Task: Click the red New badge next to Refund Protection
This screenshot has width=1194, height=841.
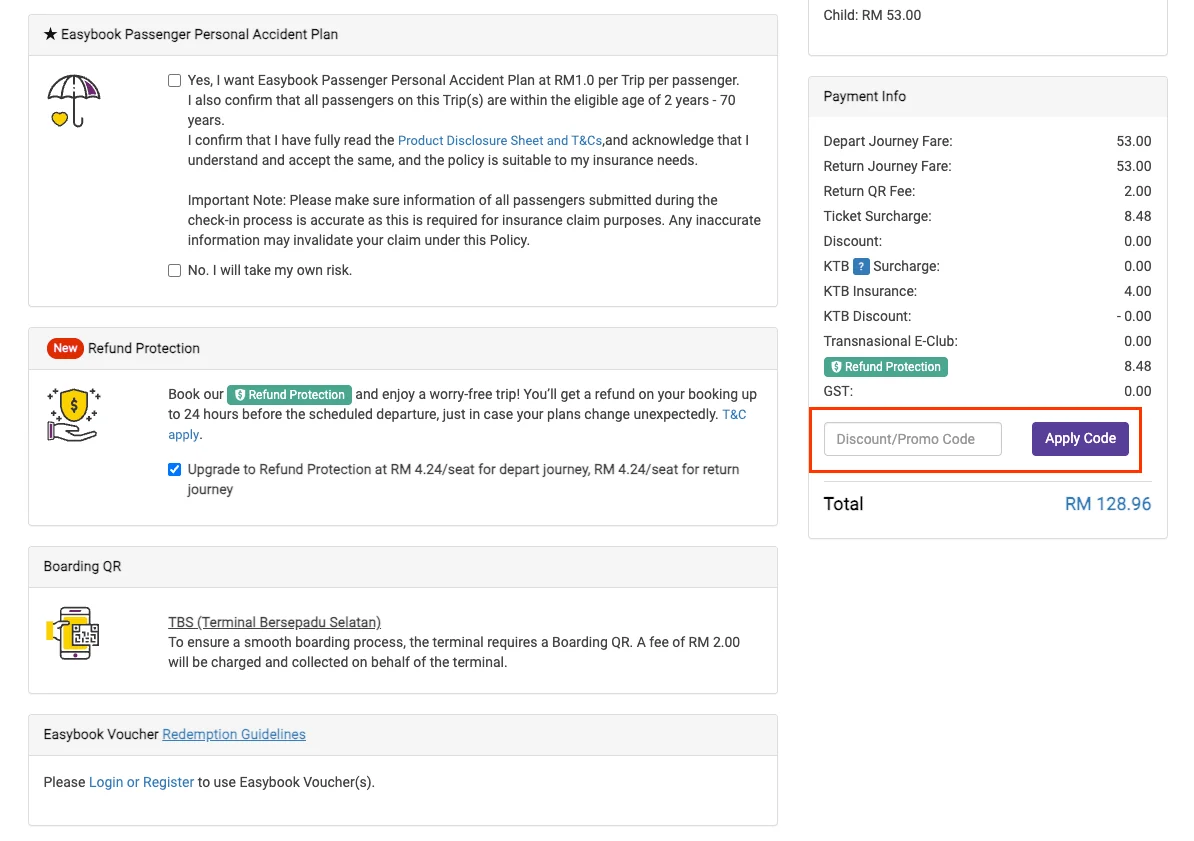Action: click(x=65, y=348)
